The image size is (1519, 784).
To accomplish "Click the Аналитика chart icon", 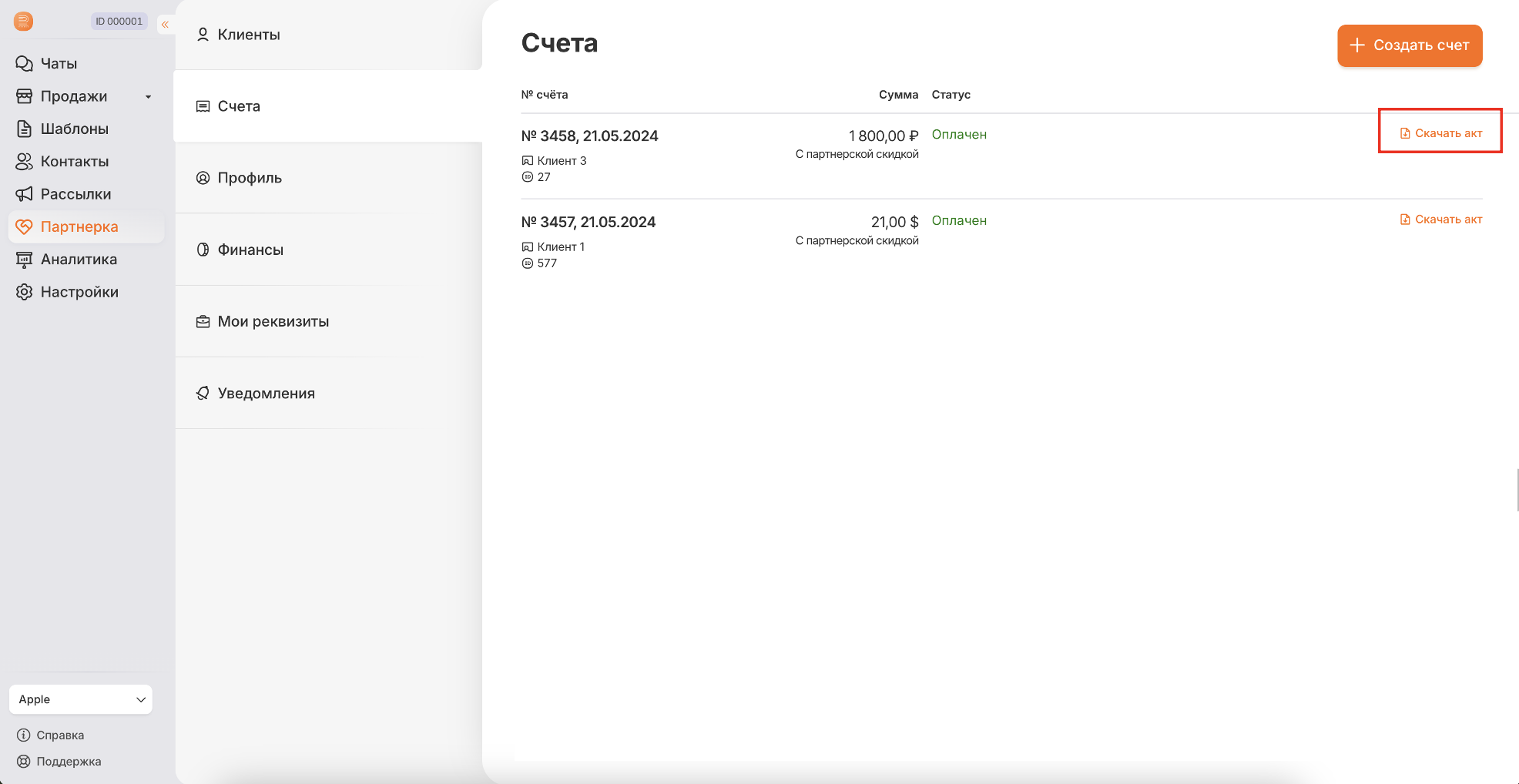I will 24,260.
